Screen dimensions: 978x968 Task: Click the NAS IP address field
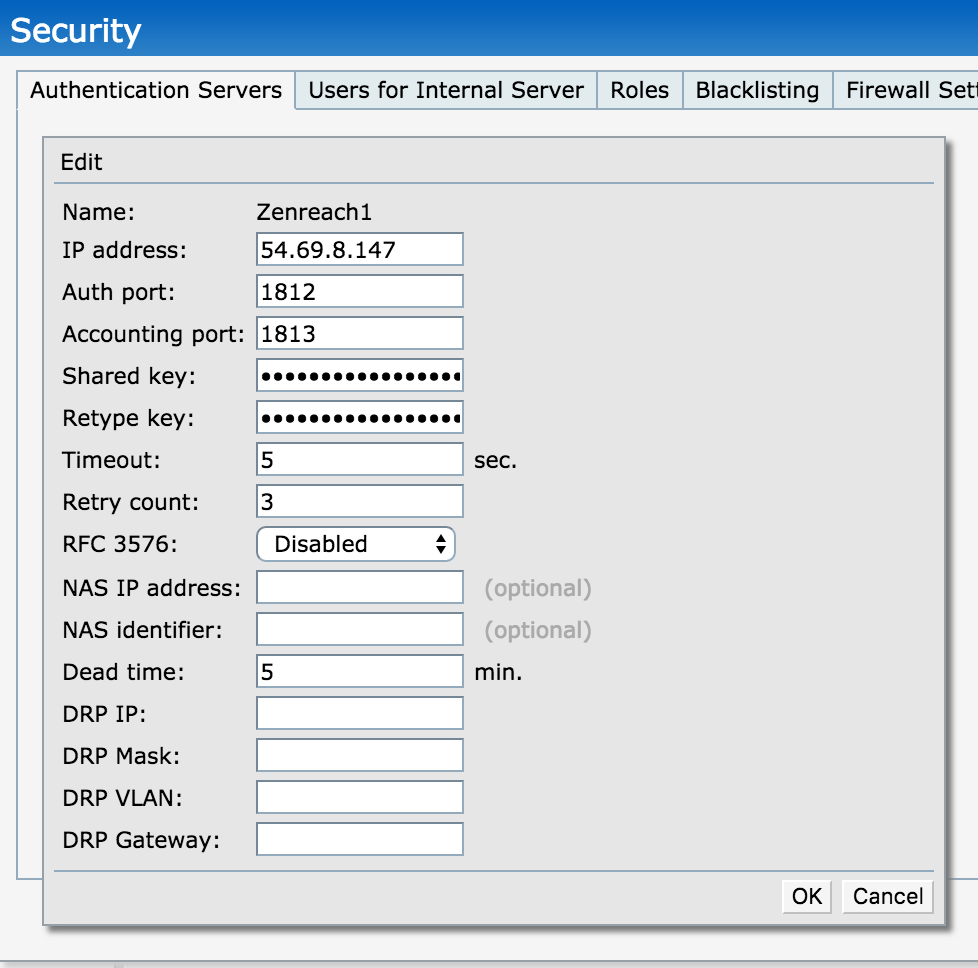tap(359, 588)
